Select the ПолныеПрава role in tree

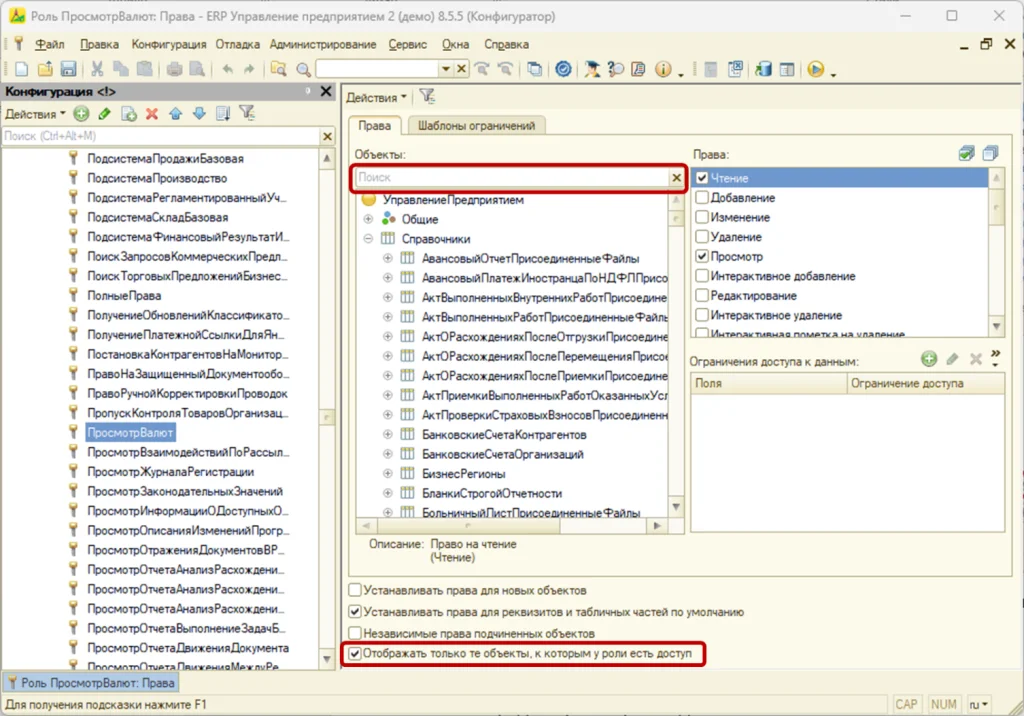click(124, 295)
